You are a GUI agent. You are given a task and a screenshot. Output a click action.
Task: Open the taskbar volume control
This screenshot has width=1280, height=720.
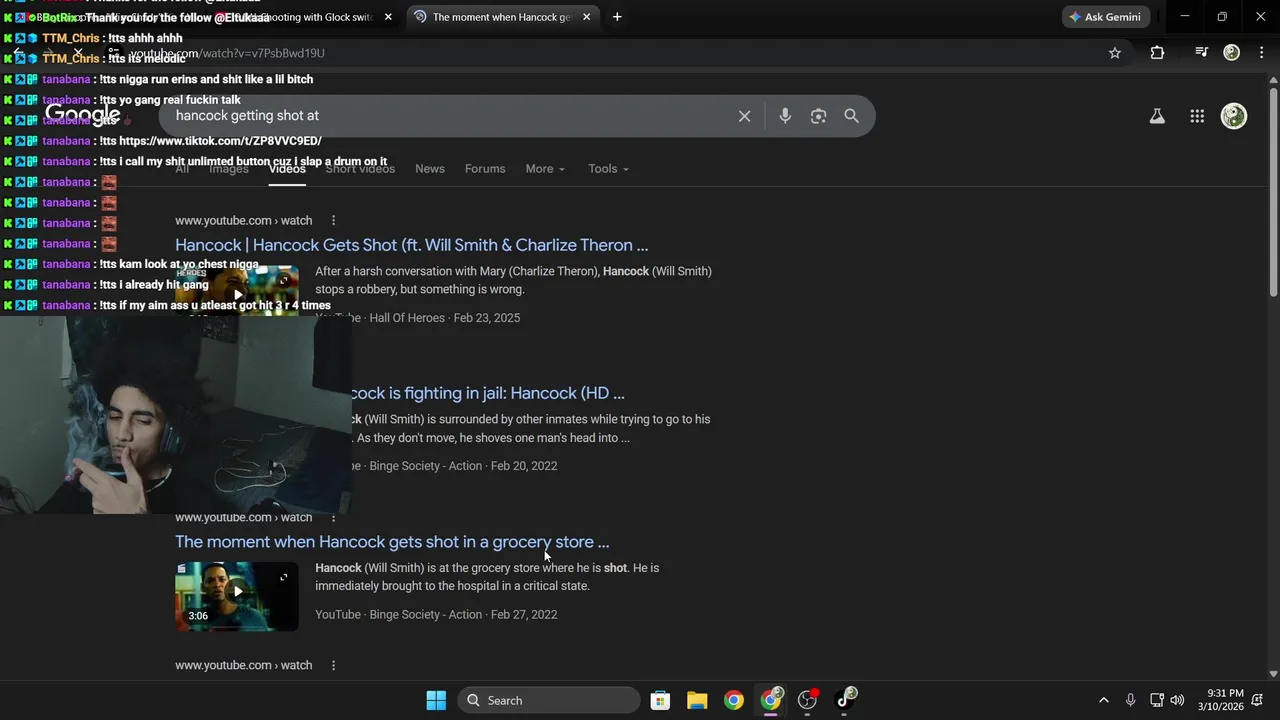click(x=1177, y=700)
